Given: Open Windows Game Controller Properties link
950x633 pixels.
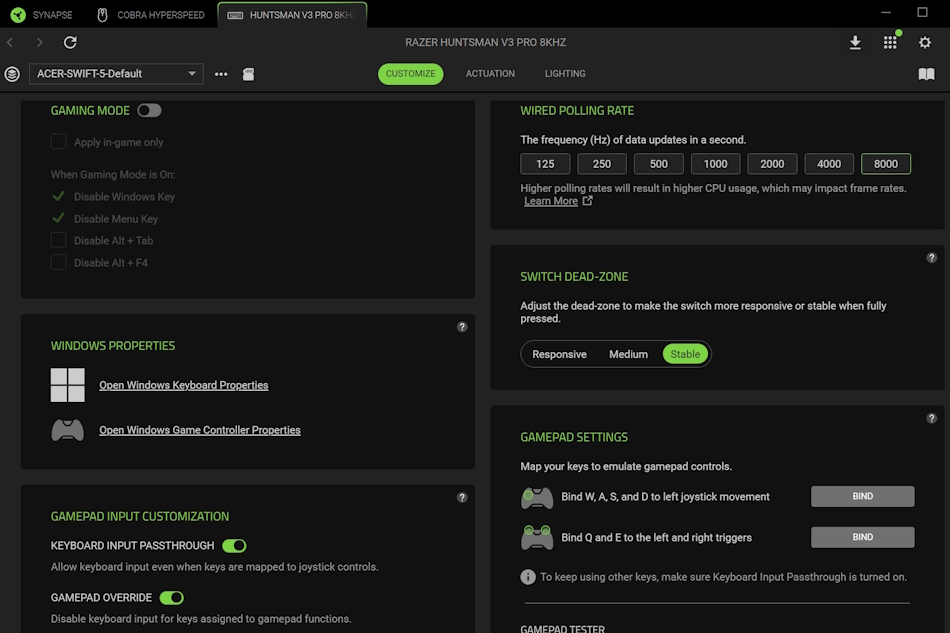Looking at the screenshot, I should coord(200,430).
